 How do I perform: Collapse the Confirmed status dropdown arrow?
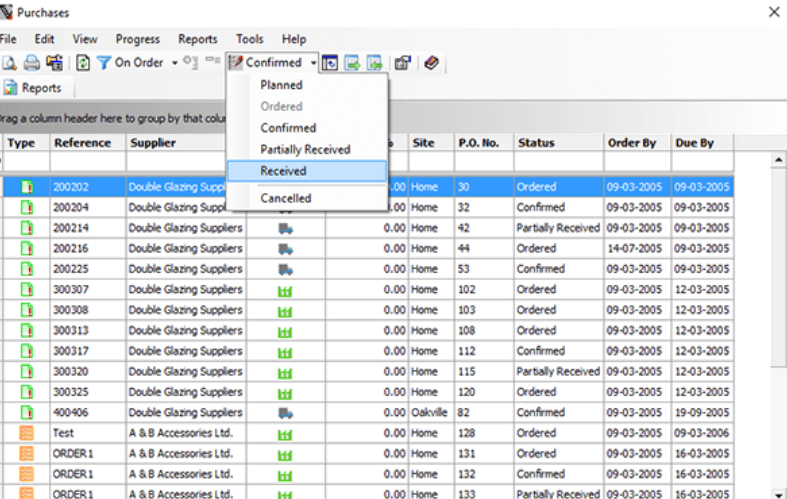tap(313, 63)
